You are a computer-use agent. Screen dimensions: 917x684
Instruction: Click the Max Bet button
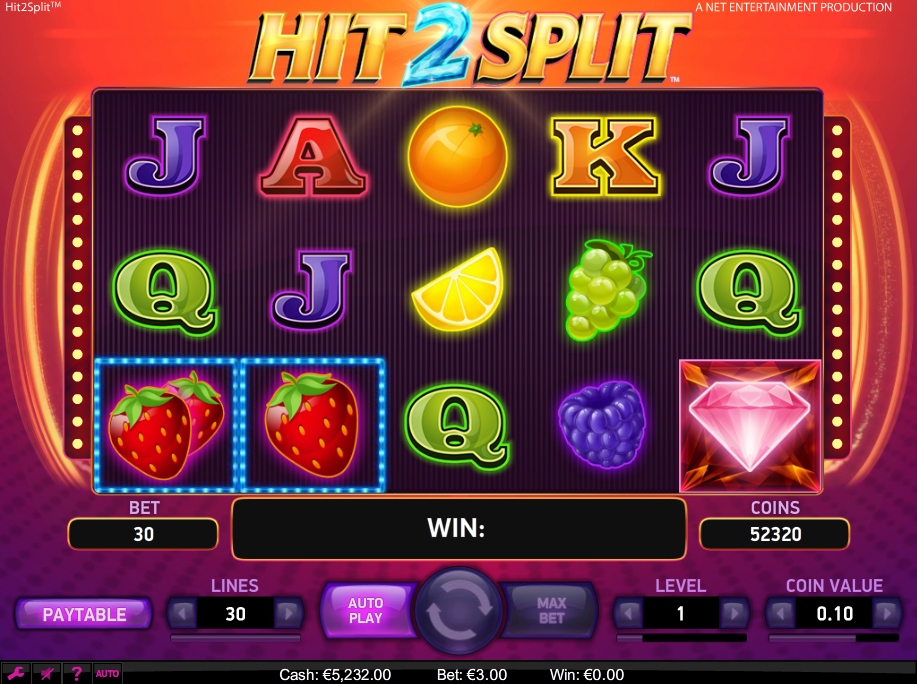tap(550, 610)
